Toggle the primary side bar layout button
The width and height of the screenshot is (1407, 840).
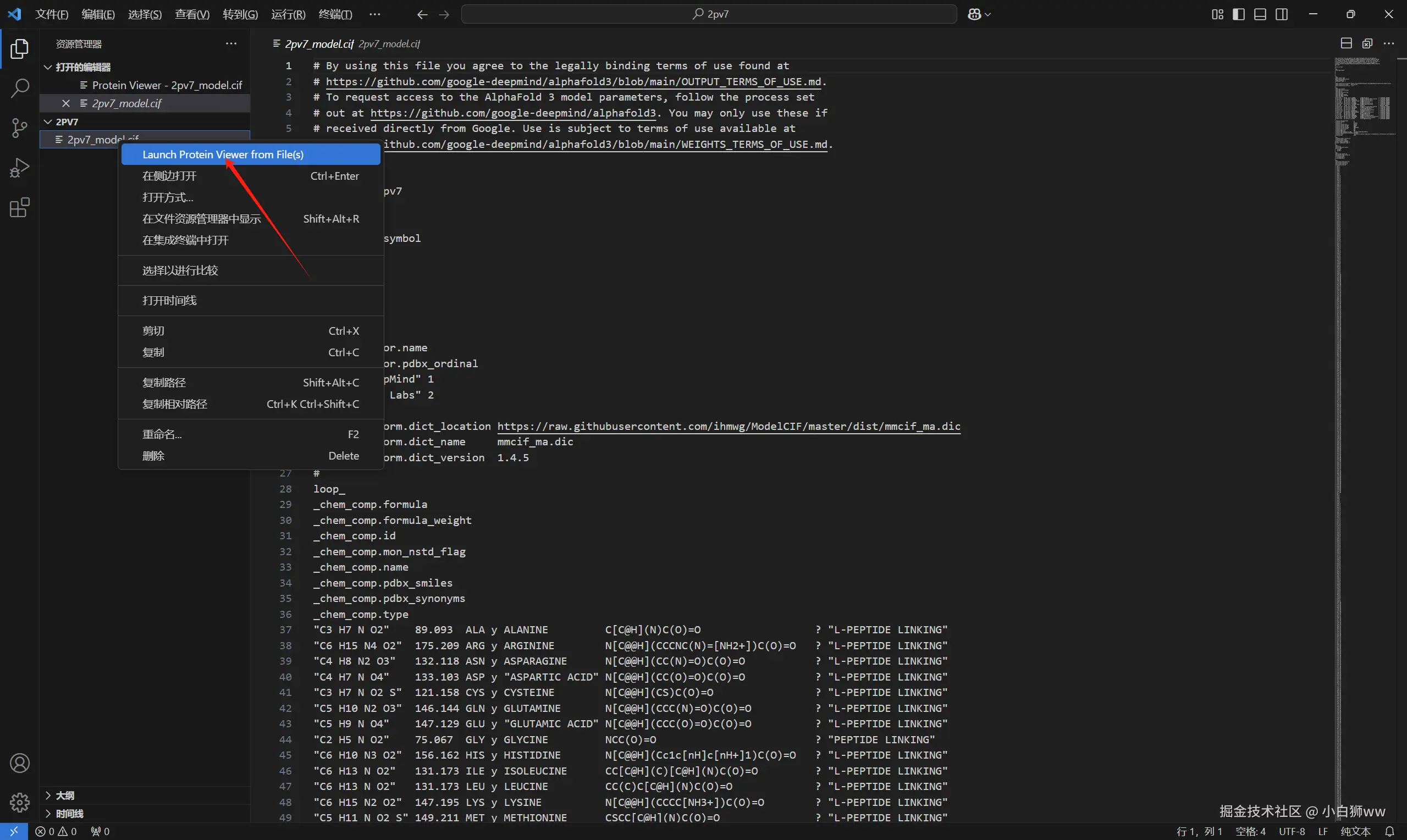coord(1238,14)
